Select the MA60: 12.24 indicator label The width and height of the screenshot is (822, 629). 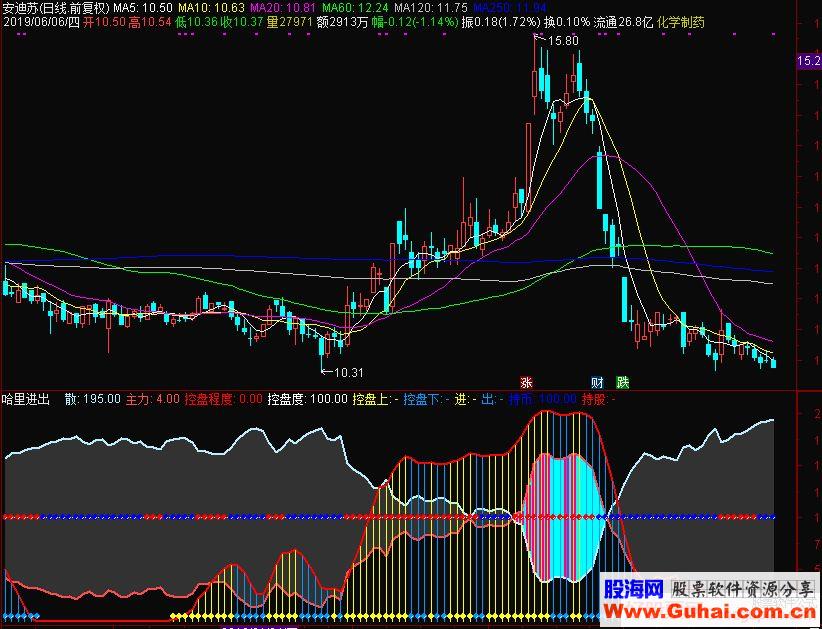[355, 8]
